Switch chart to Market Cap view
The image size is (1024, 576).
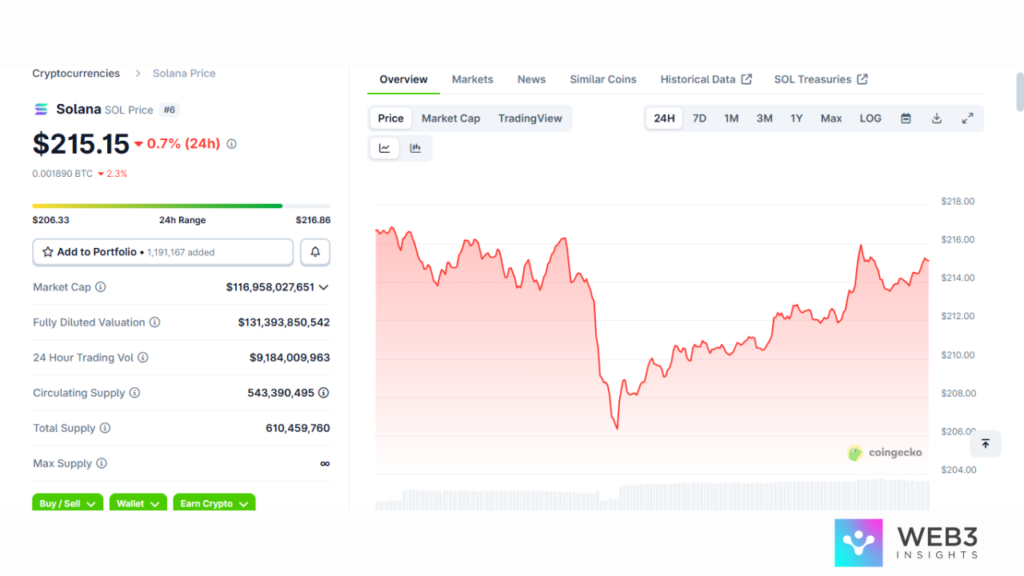(x=451, y=118)
